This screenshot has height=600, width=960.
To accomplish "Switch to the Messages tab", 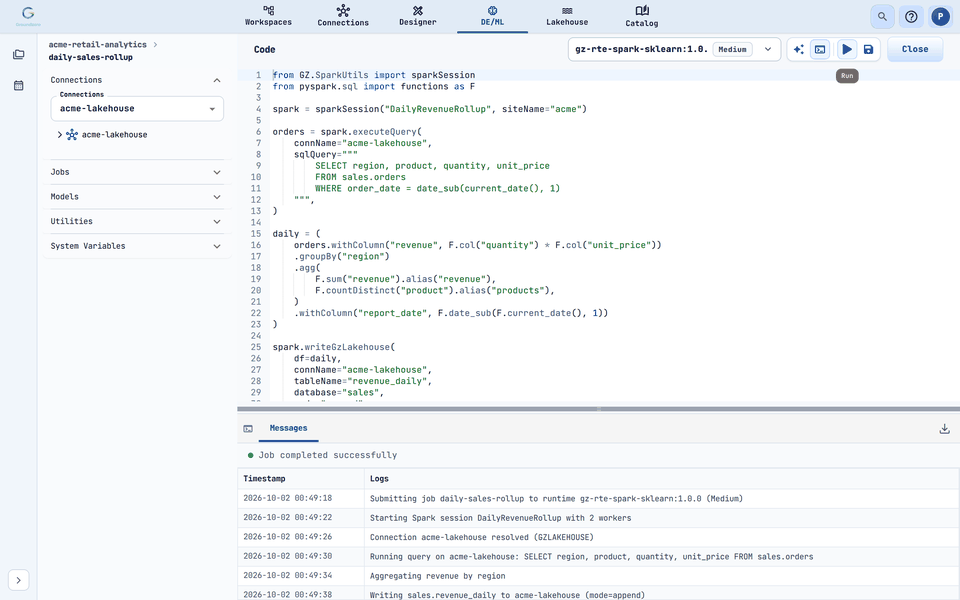I will pos(288,428).
